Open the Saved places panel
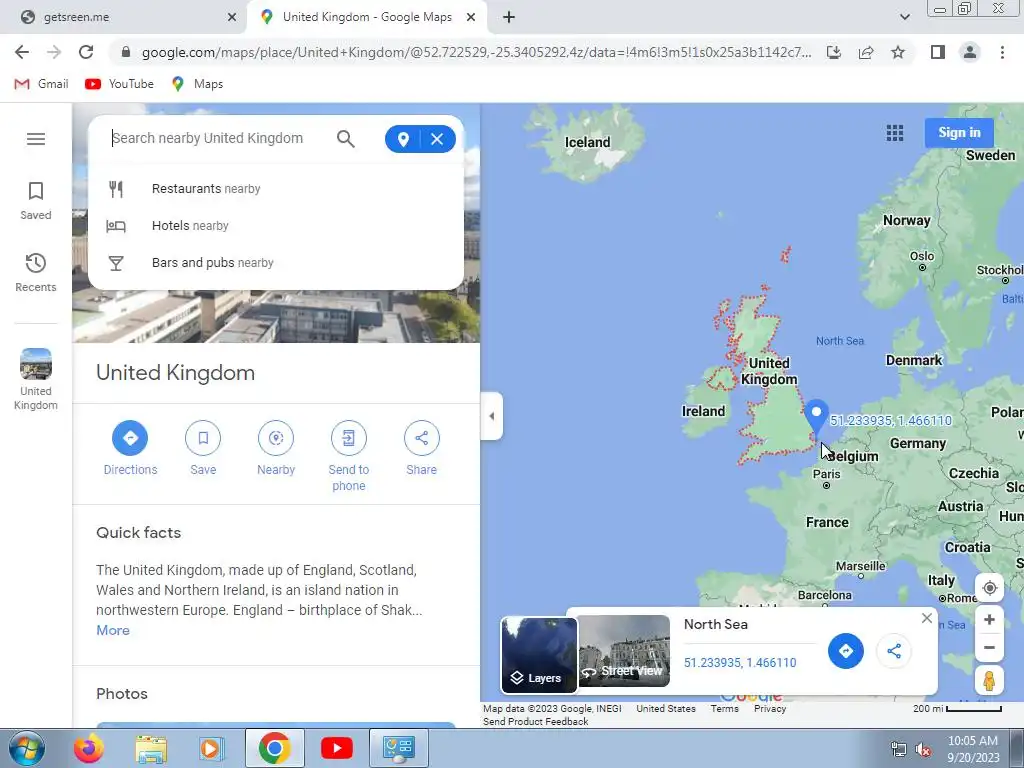This screenshot has height=768, width=1024. 35,201
